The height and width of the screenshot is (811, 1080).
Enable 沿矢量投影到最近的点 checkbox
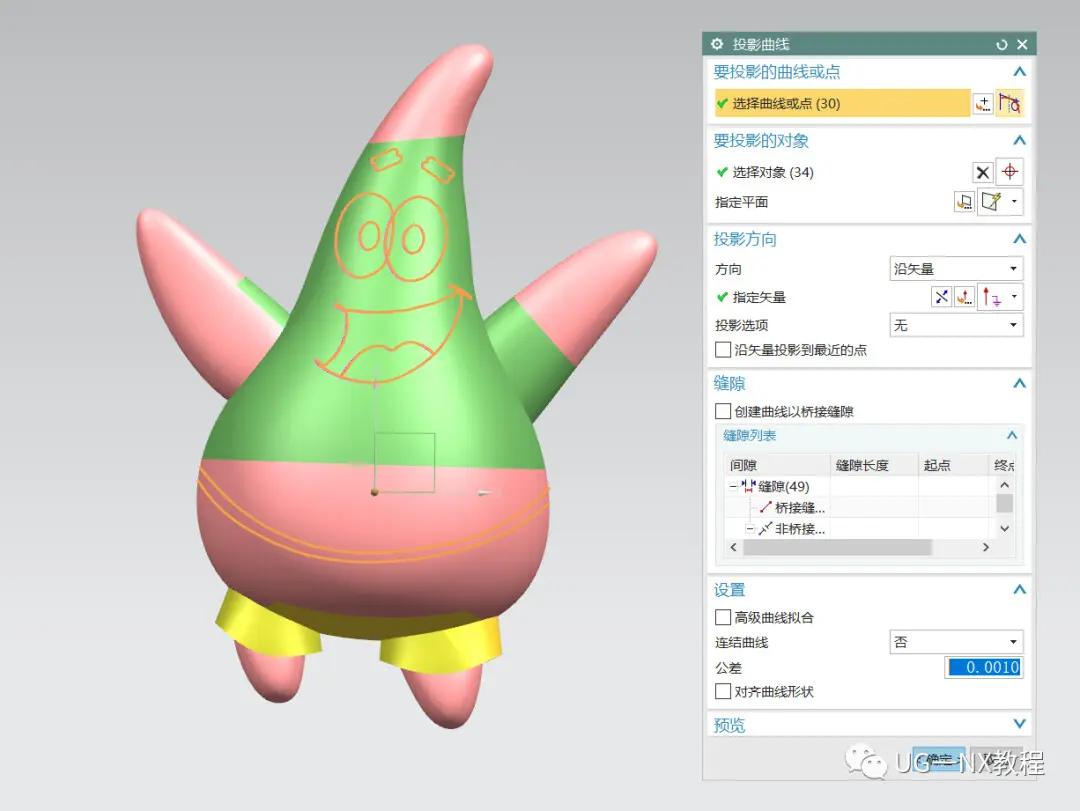tap(723, 350)
